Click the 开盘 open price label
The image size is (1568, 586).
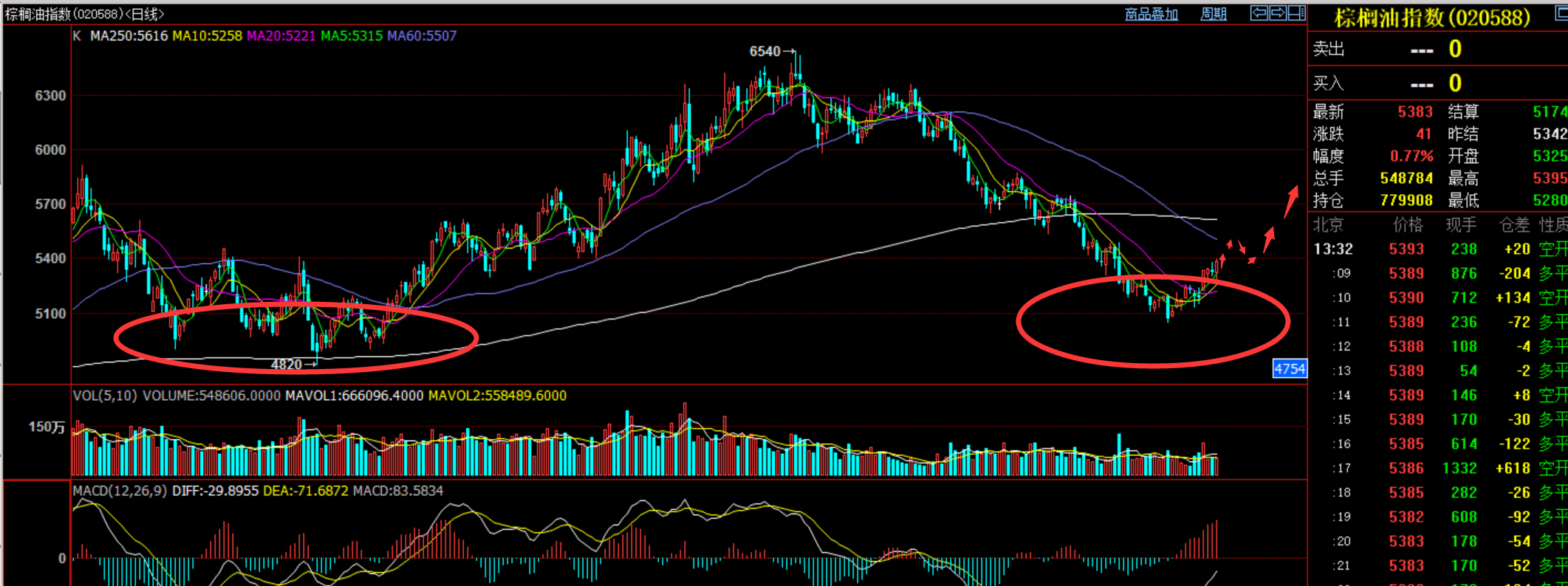tap(1463, 156)
